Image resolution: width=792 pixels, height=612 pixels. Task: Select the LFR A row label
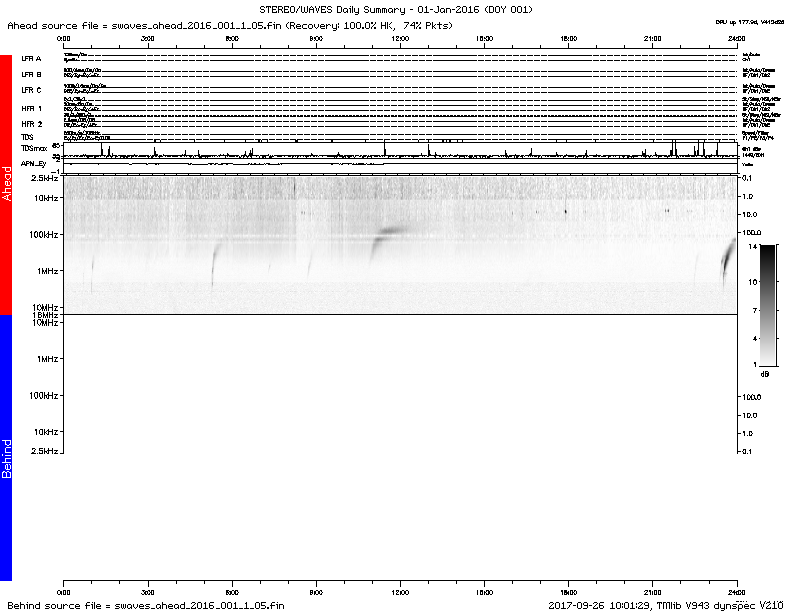click(31, 59)
